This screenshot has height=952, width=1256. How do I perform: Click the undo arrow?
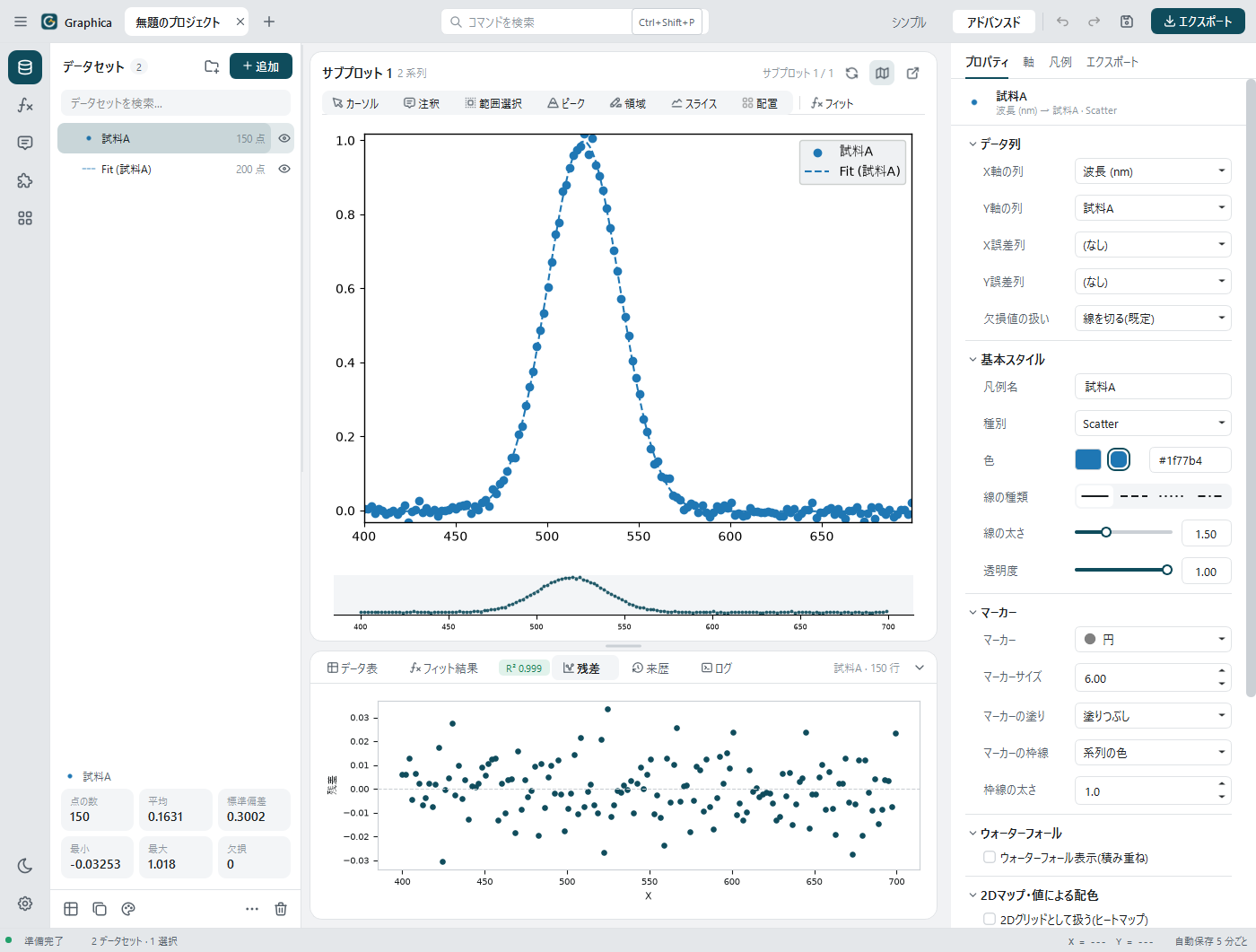coord(1062,22)
